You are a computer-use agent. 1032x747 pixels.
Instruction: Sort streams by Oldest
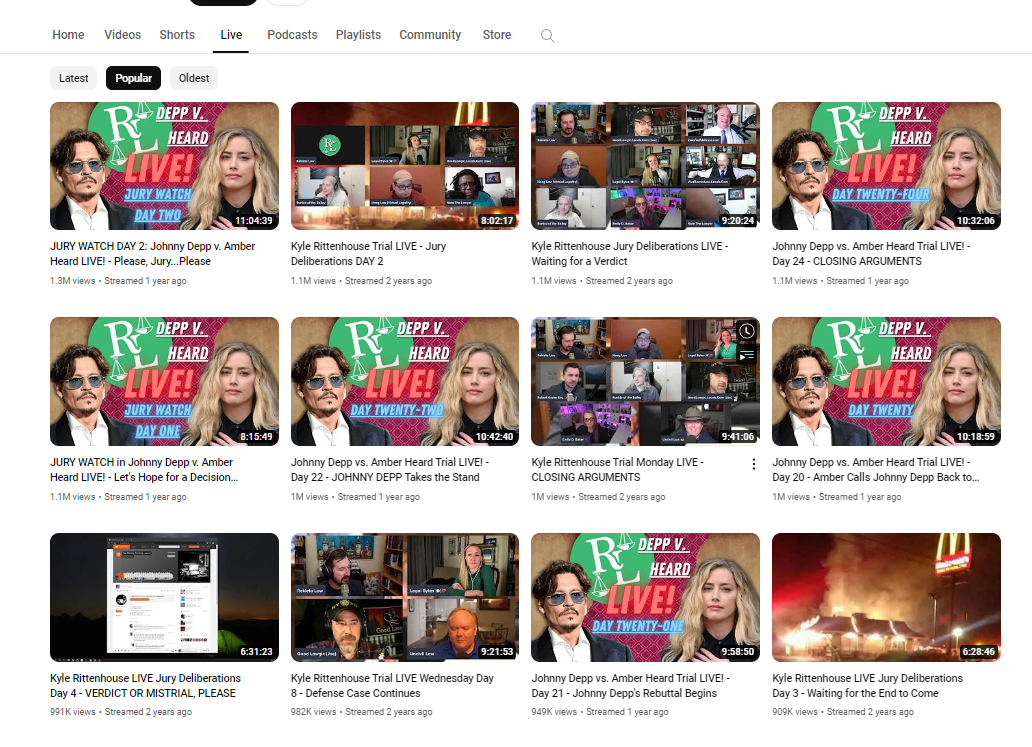coord(194,78)
